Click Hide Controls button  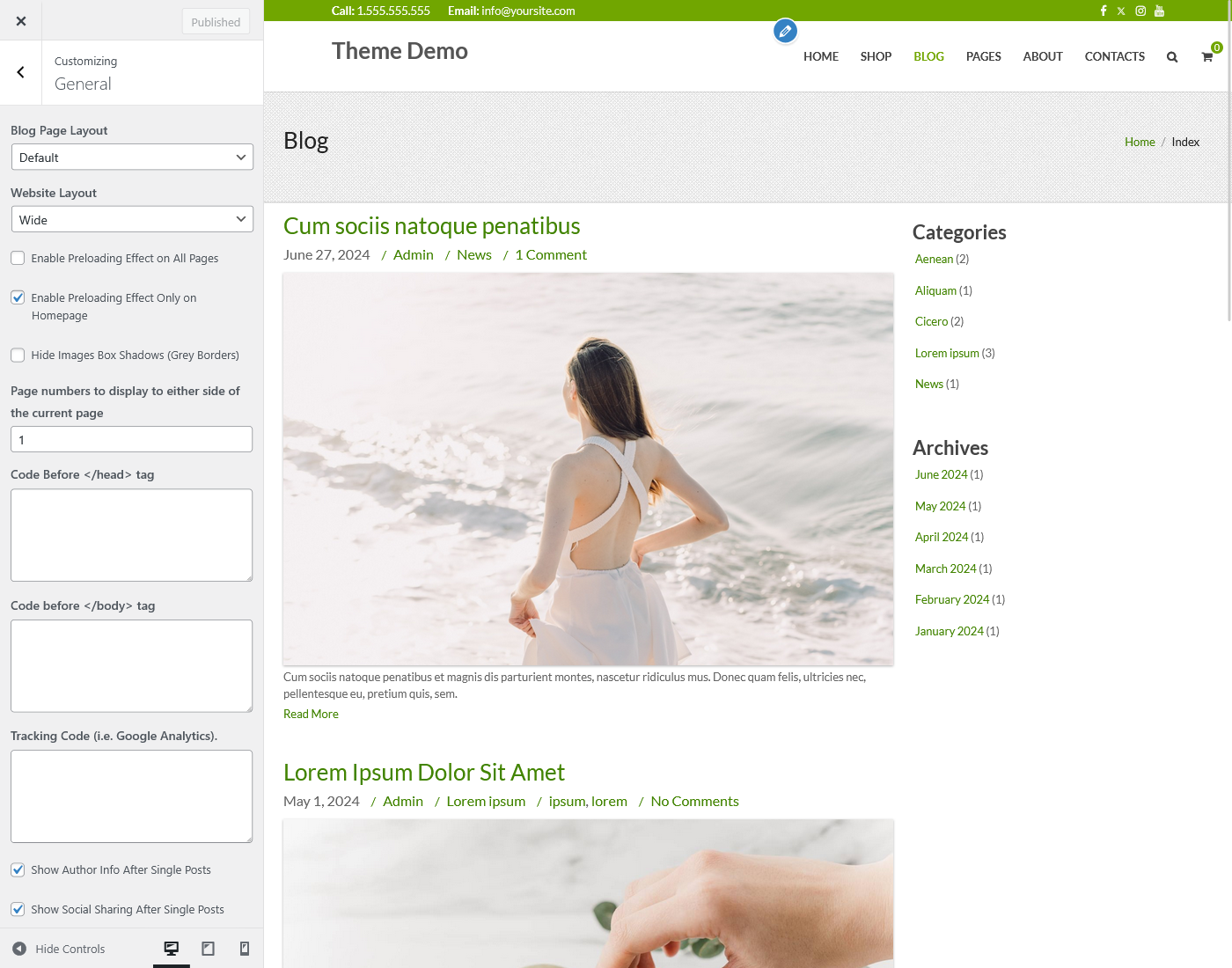coord(59,949)
